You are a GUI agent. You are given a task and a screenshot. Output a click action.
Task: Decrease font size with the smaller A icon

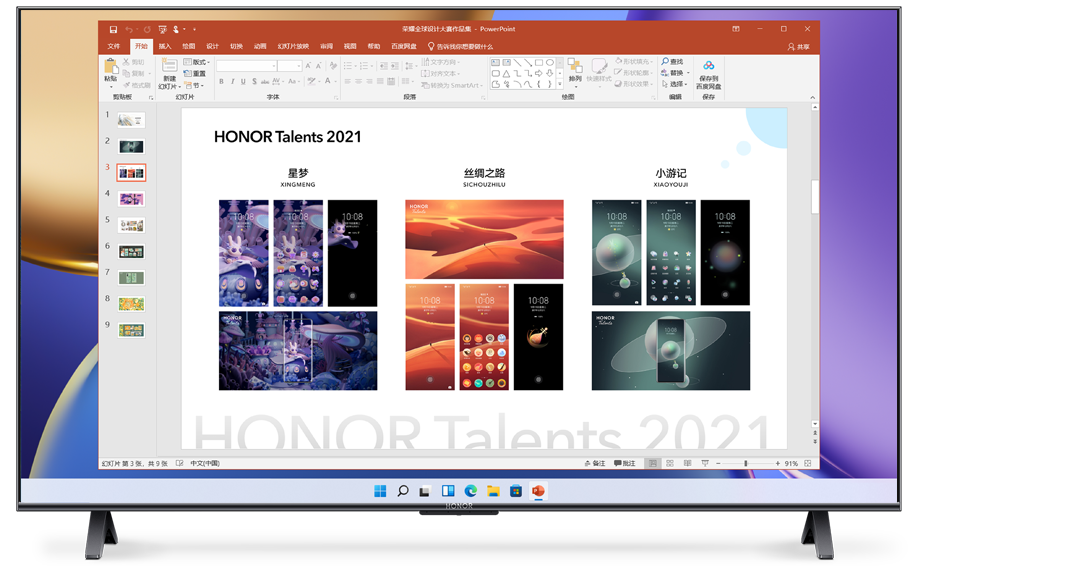click(318, 65)
